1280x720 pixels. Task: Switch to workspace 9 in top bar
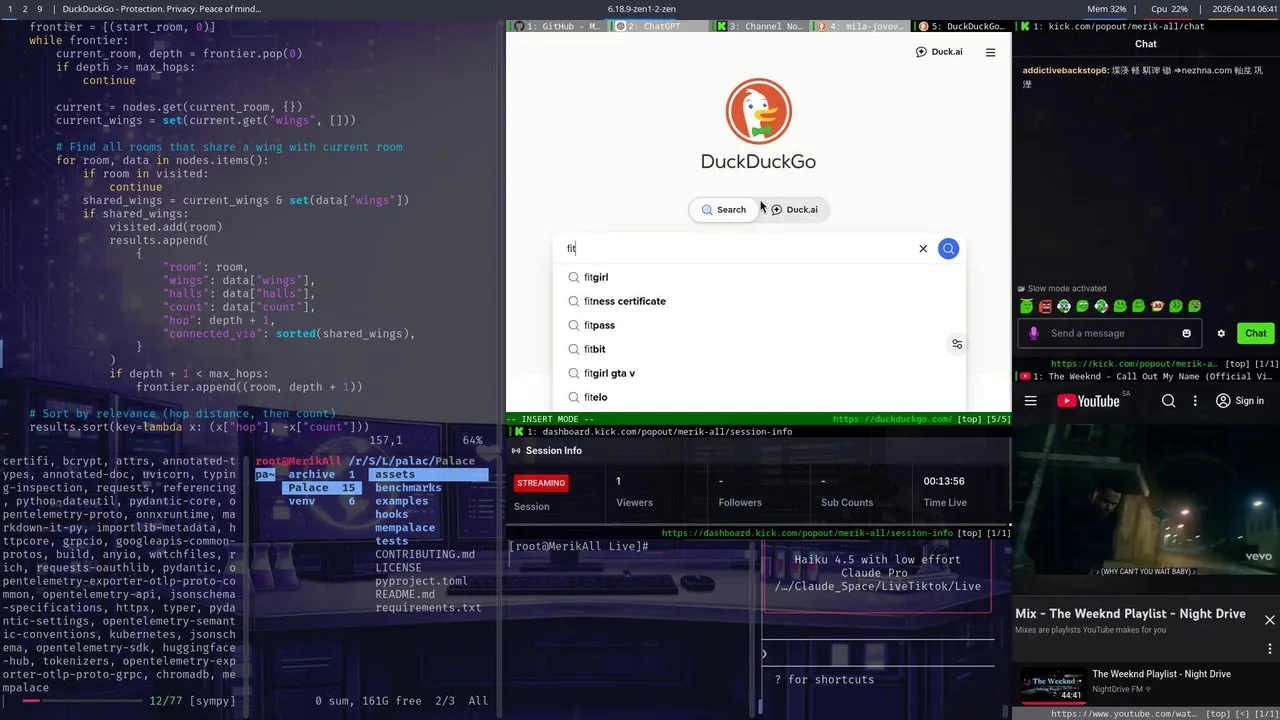pyautogui.click(x=40, y=9)
